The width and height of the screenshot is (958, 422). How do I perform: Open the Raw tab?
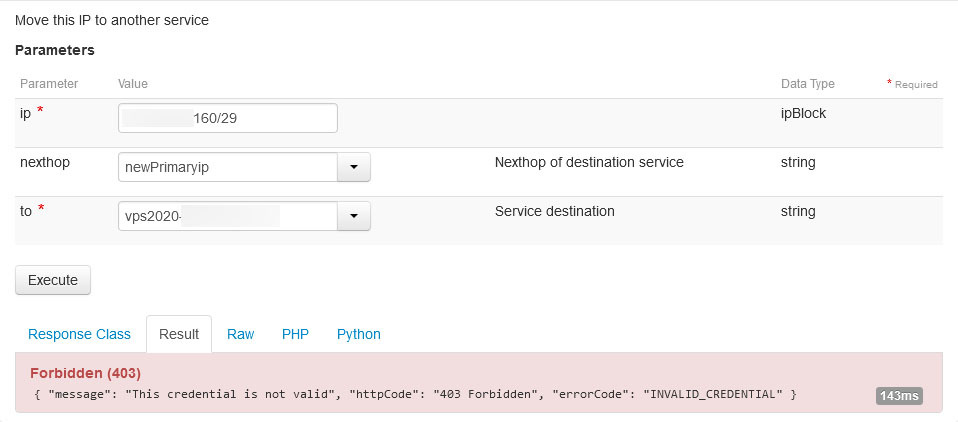240,334
